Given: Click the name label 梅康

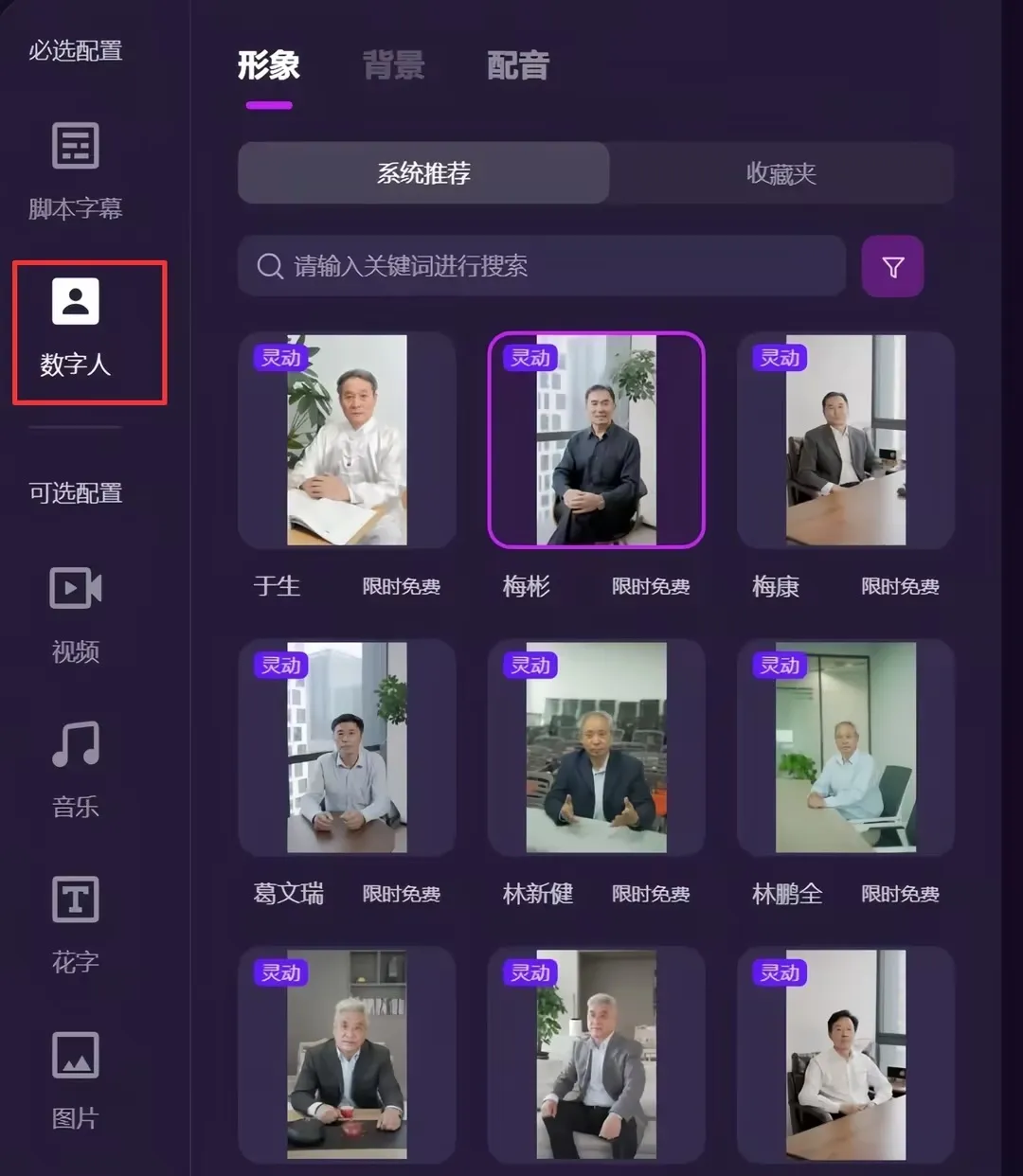Looking at the screenshot, I should point(776,586).
